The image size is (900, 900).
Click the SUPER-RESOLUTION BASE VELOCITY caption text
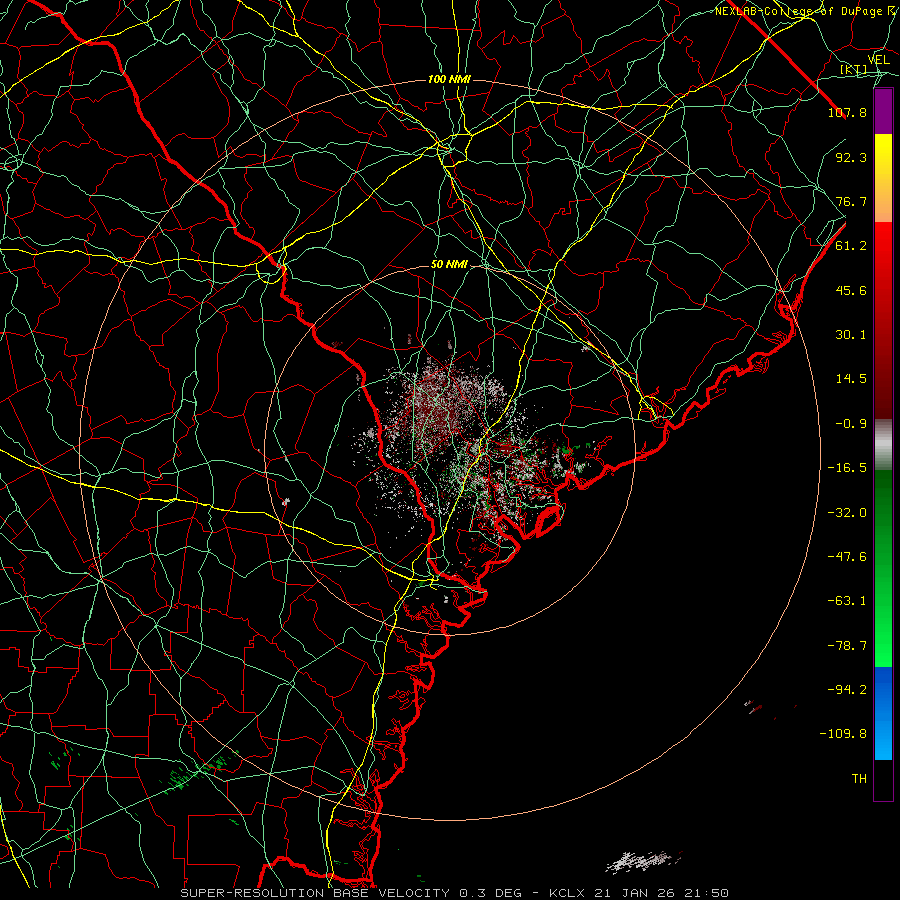pos(315,893)
